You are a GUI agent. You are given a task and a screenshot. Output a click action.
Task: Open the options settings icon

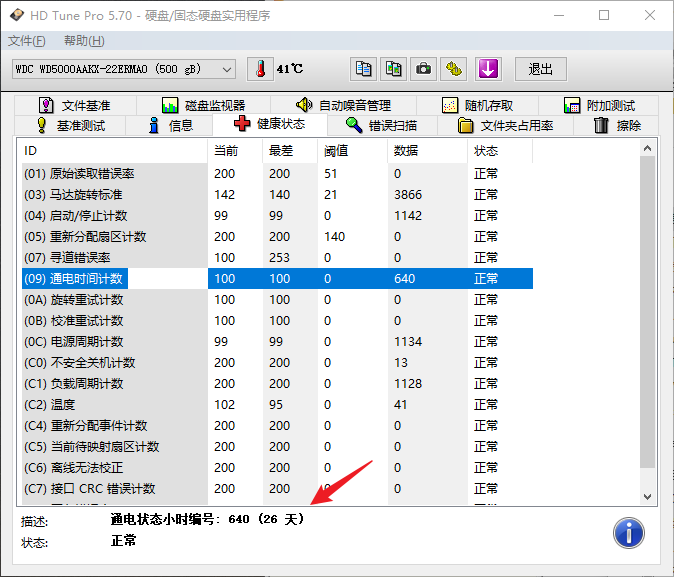pos(453,69)
